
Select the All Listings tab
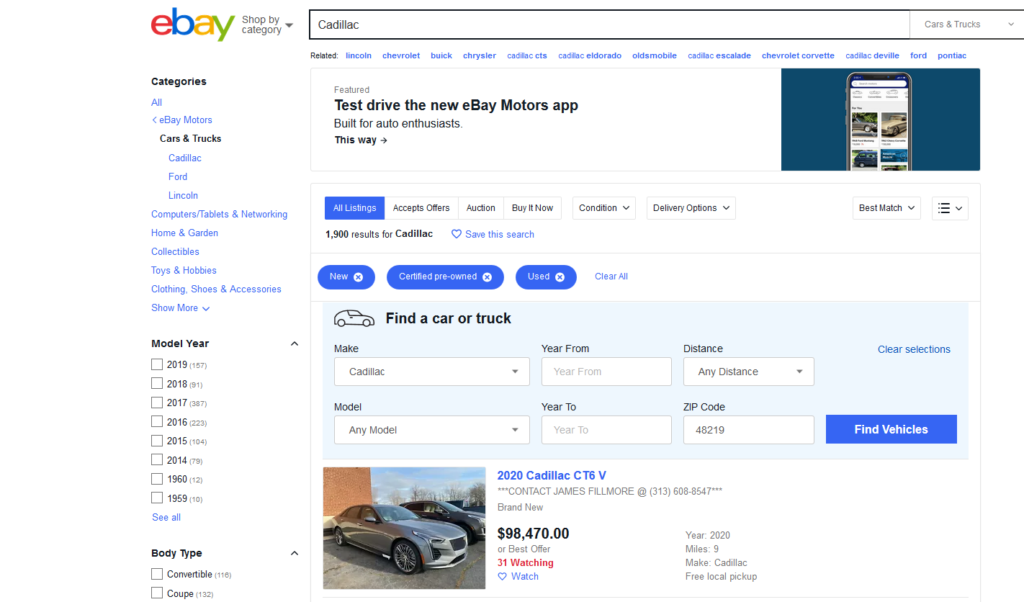[x=355, y=208]
